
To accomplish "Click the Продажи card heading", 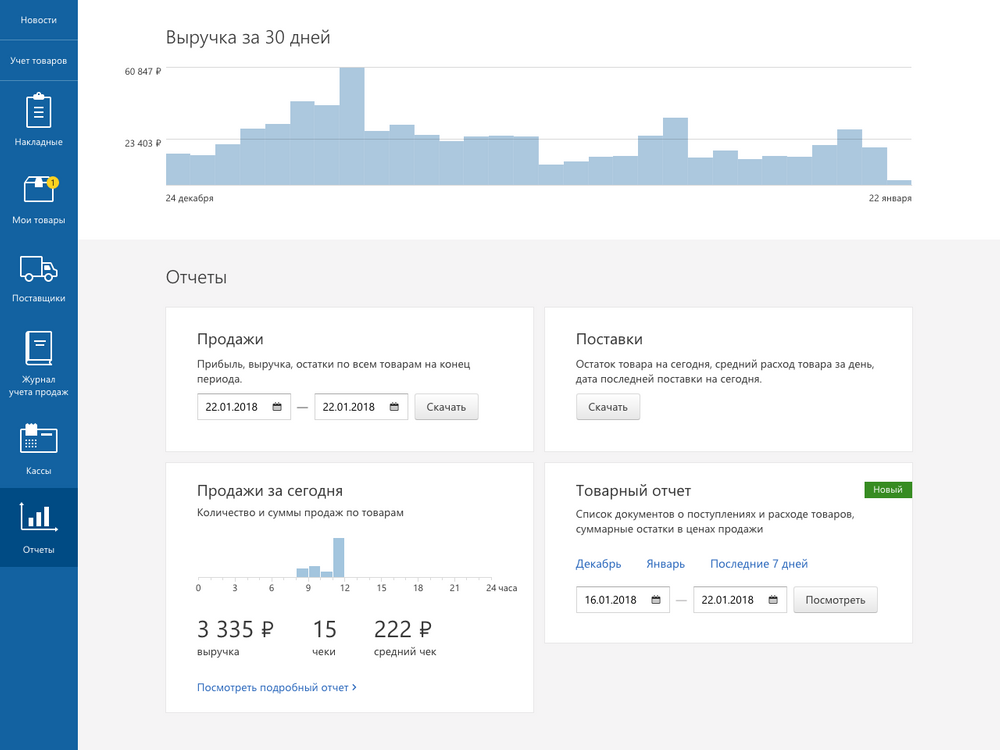I will click(x=230, y=339).
